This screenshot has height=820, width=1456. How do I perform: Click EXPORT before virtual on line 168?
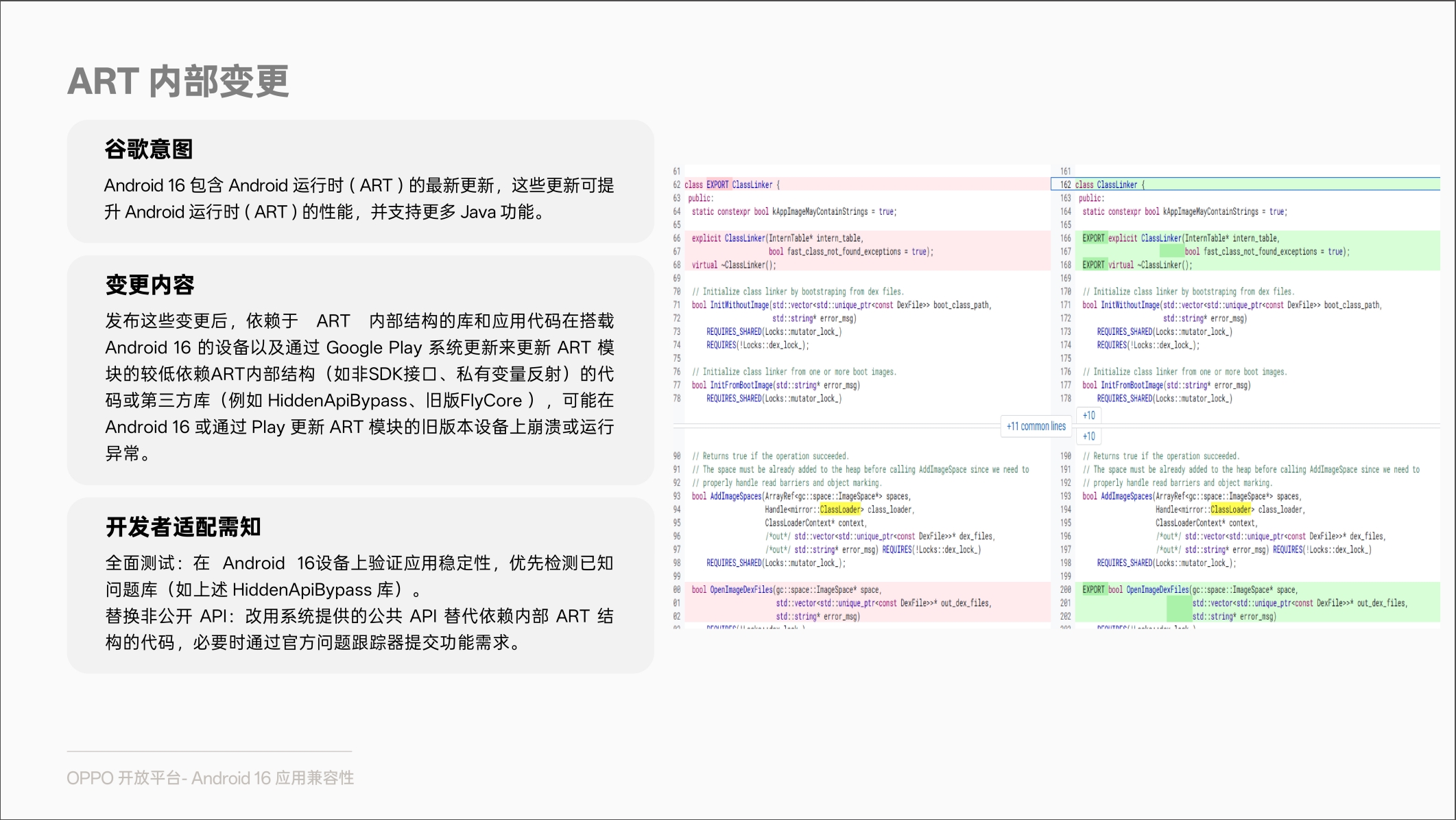point(1093,265)
